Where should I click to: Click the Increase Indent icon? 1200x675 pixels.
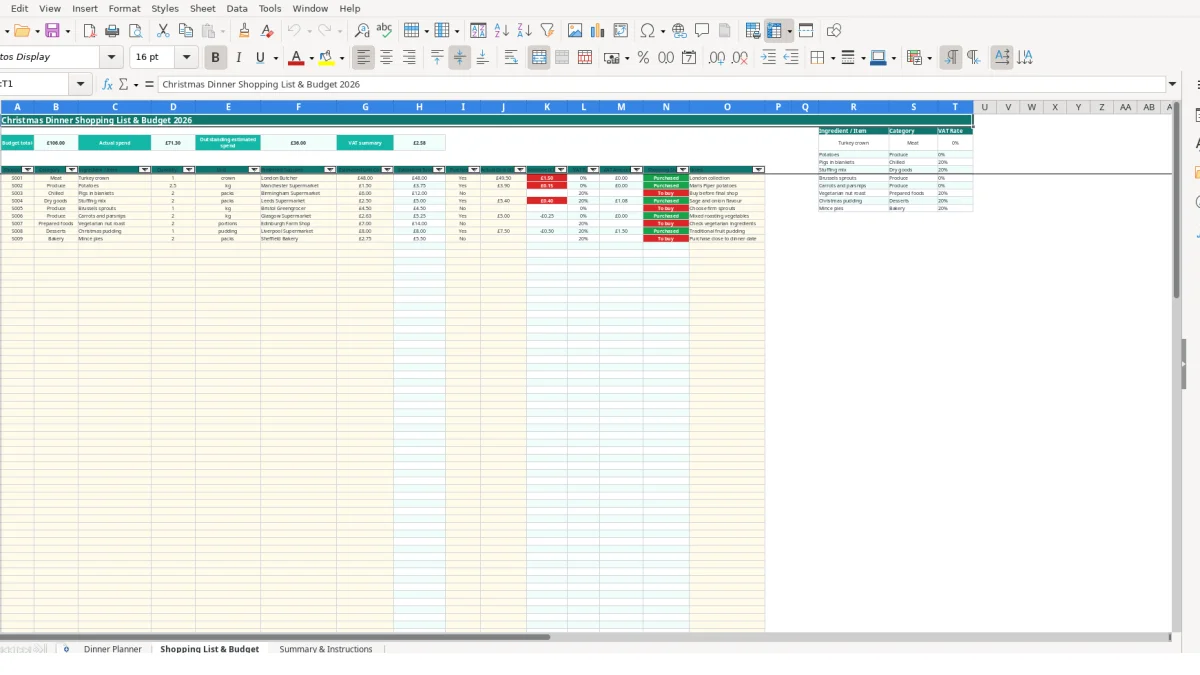(x=768, y=58)
